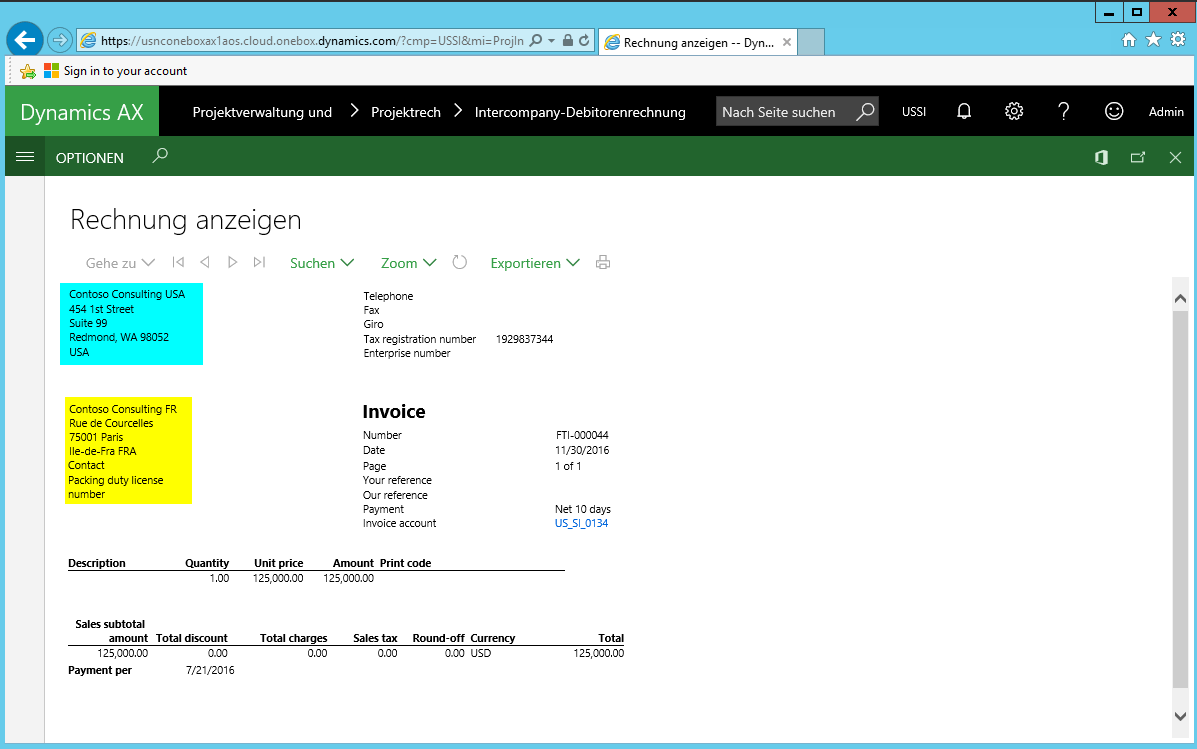1197x749 pixels.
Task: Select the Projektverwaltung und breadcrumb
Action: coord(262,112)
